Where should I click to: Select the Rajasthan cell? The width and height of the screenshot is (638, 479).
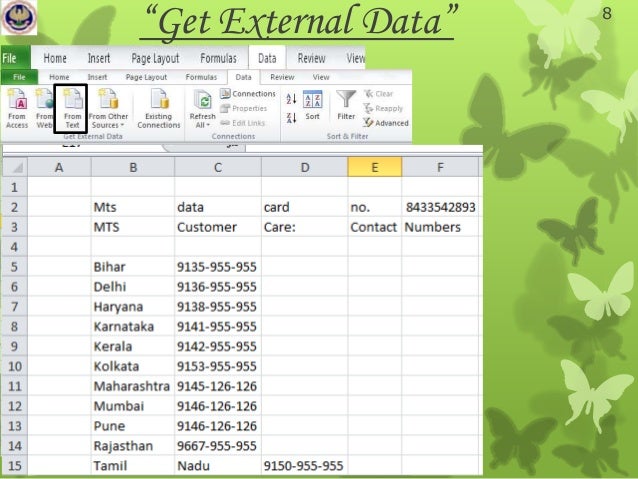pos(133,446)
